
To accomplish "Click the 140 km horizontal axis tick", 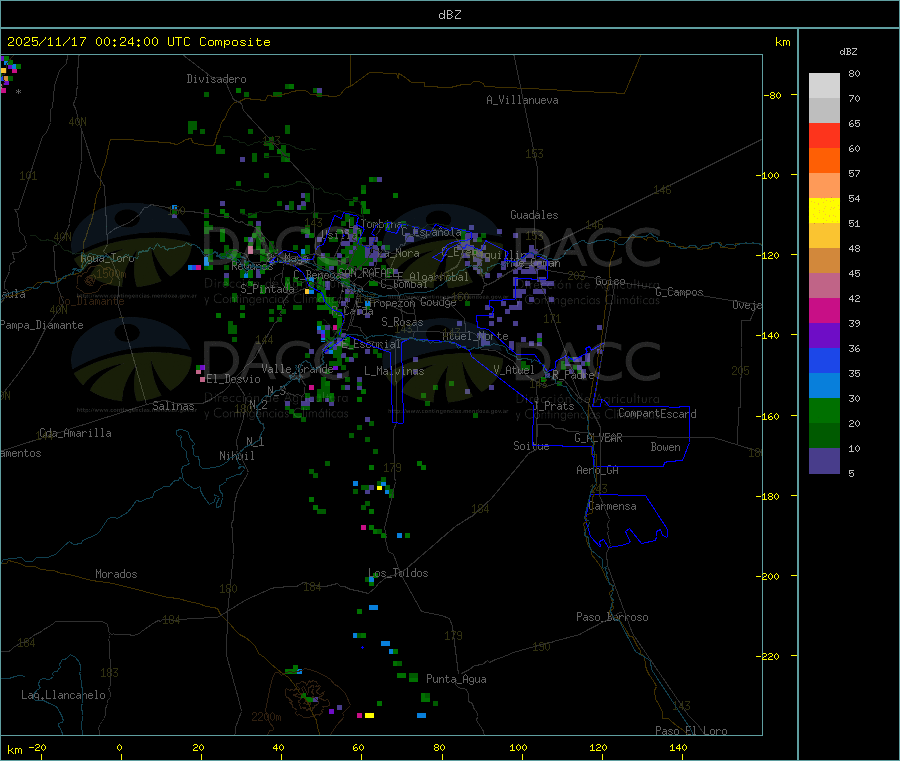I will (678, 748).
